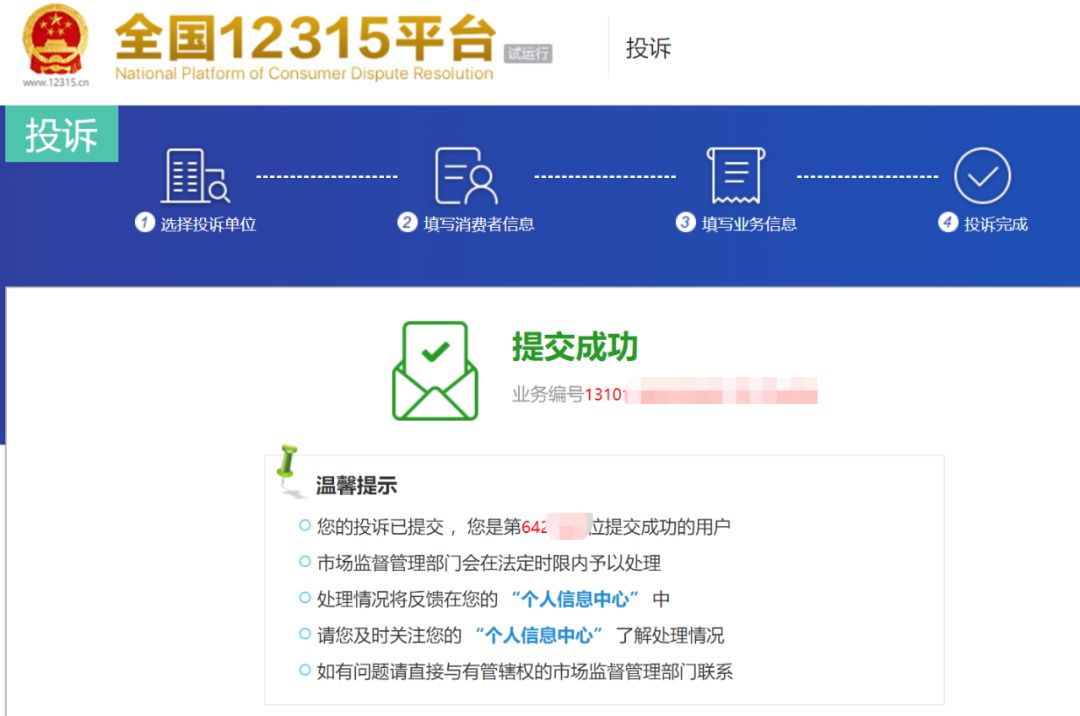Click the step 4 投诉完成 checkmark circle icon
Viewport: 1080px width, 716px height.
[982, 178]
